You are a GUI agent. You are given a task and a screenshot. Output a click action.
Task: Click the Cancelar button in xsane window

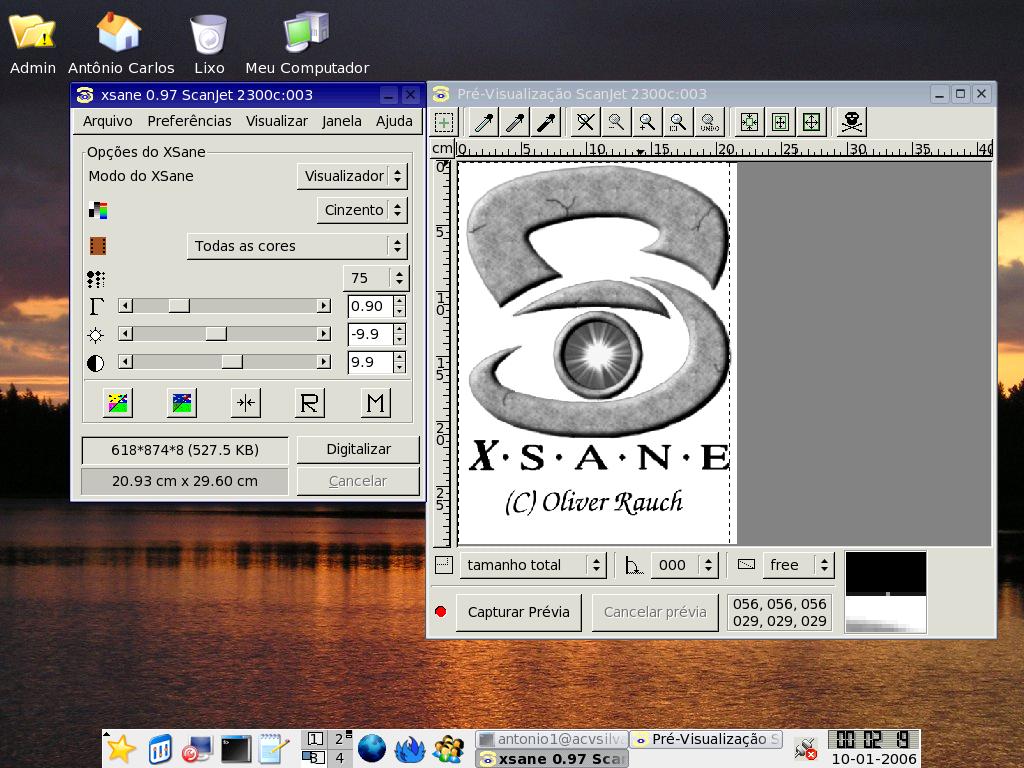358,481
